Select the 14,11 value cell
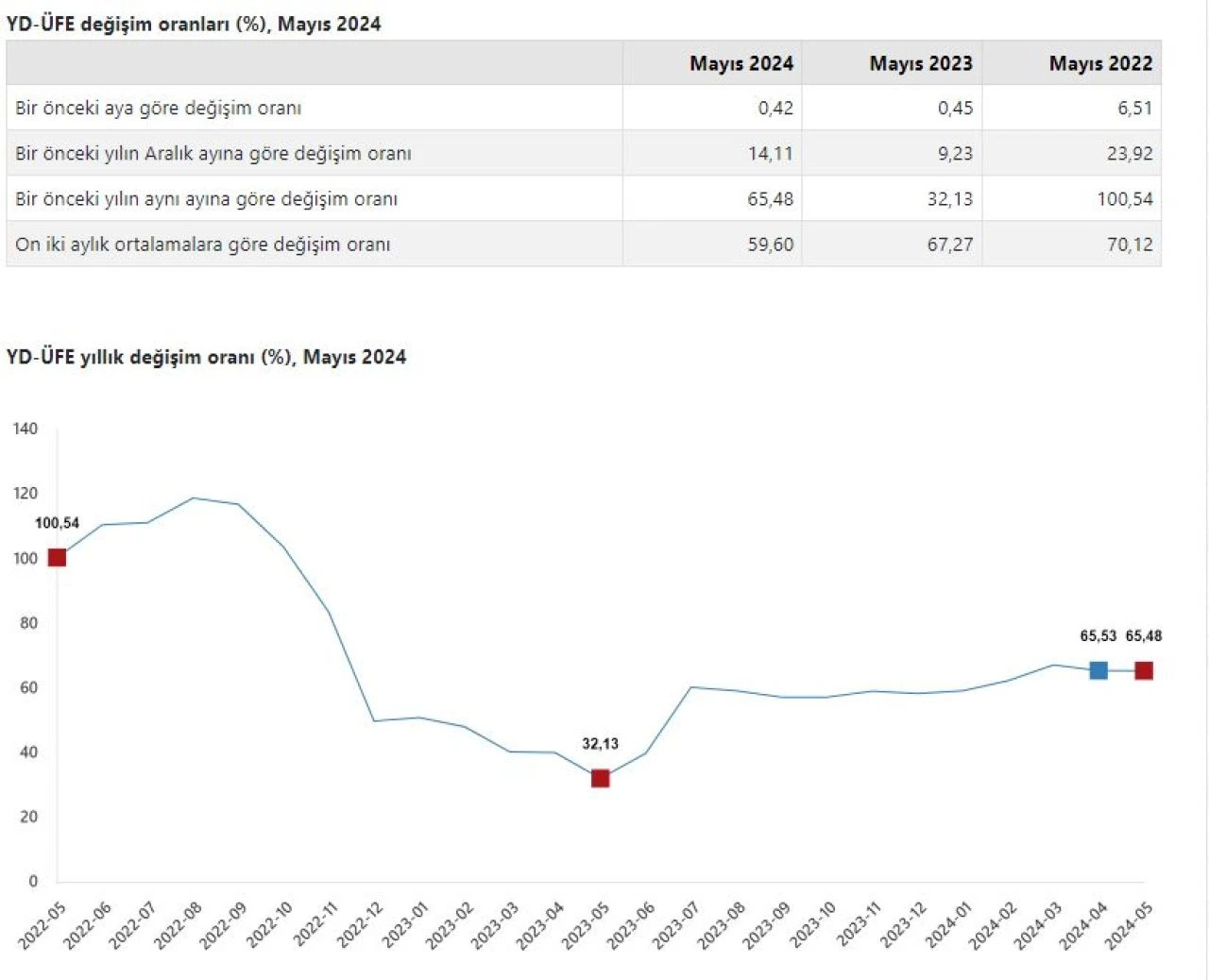The height and width of the screenshot is (980, 1209). coord(770,153)
